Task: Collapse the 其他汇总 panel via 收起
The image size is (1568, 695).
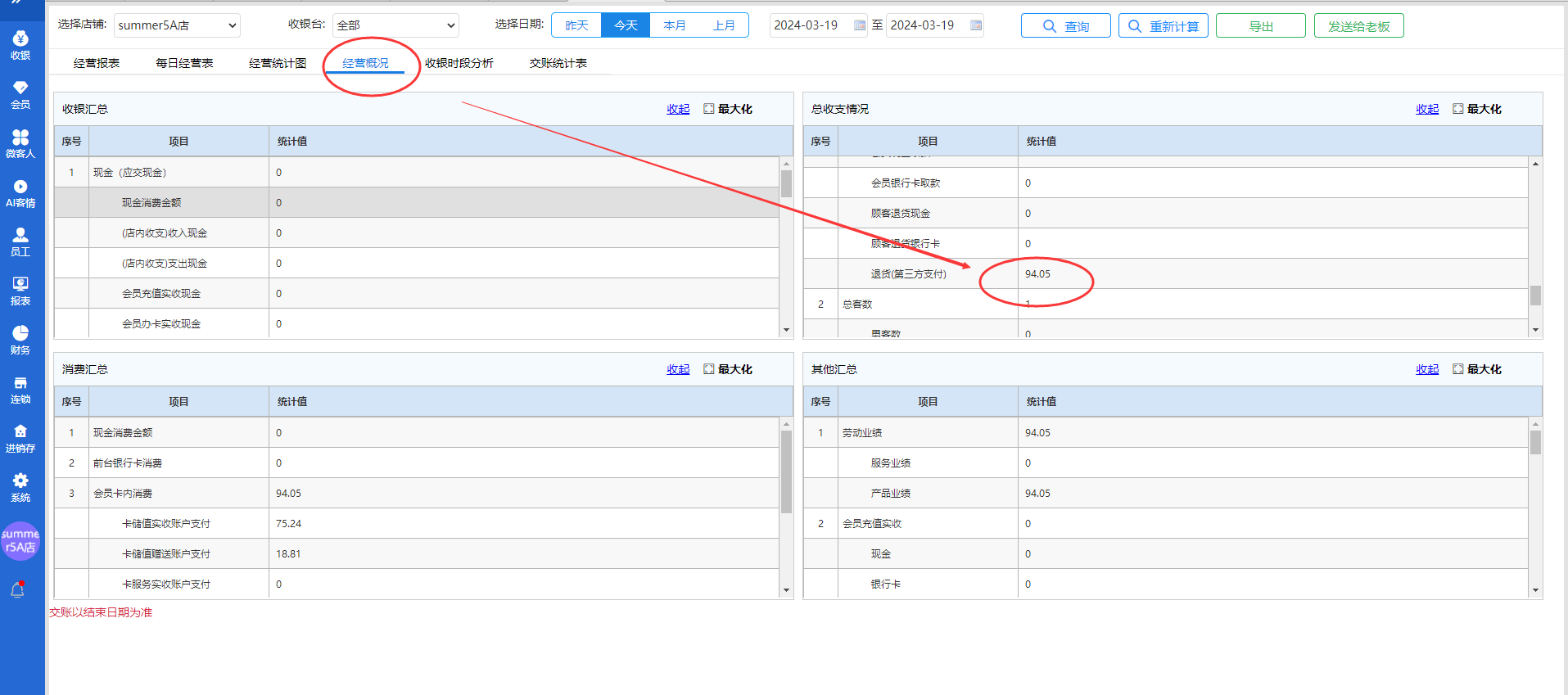Action: (x=1427, y=369)
